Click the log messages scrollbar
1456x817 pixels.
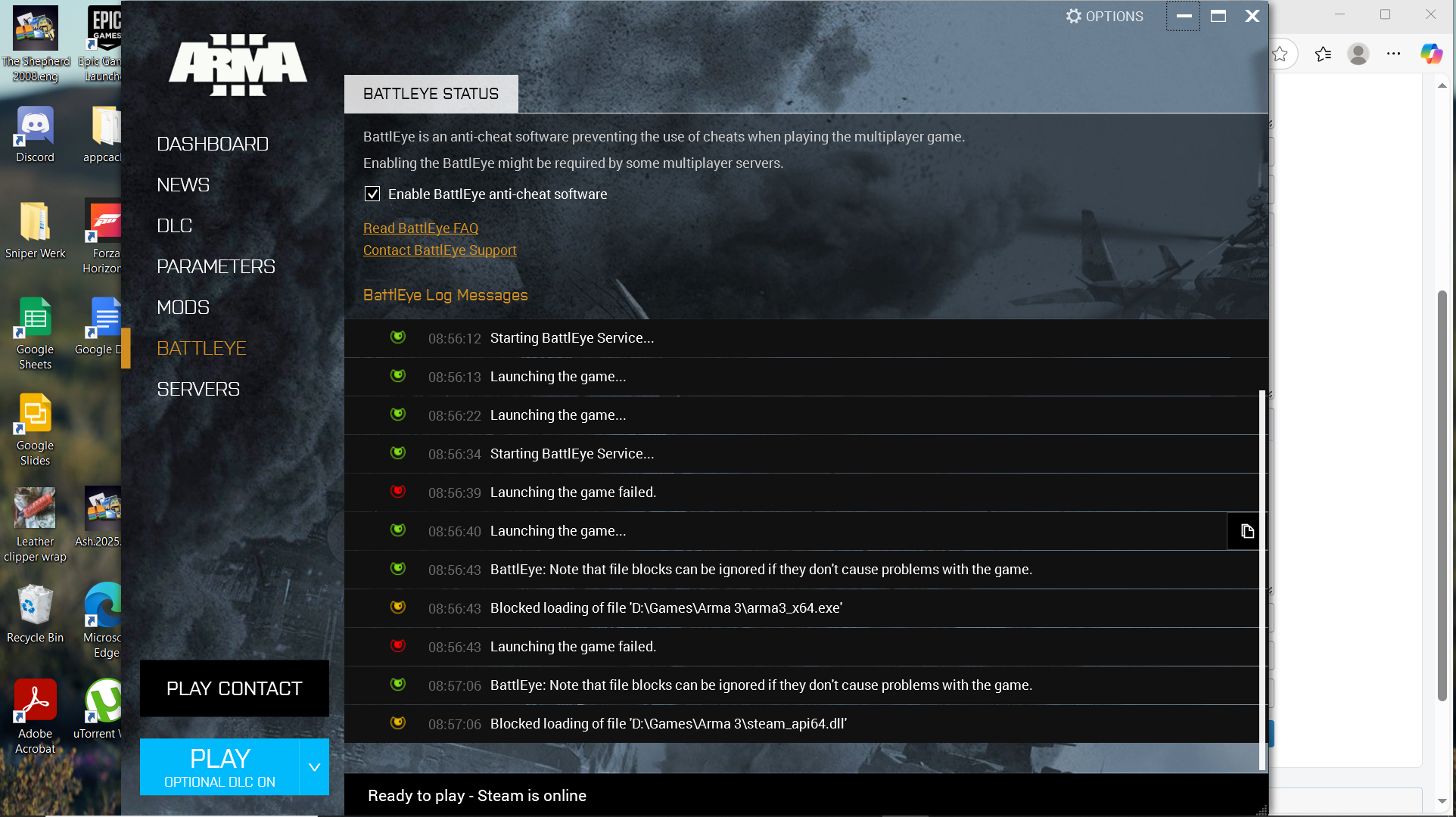point(1262,580)
